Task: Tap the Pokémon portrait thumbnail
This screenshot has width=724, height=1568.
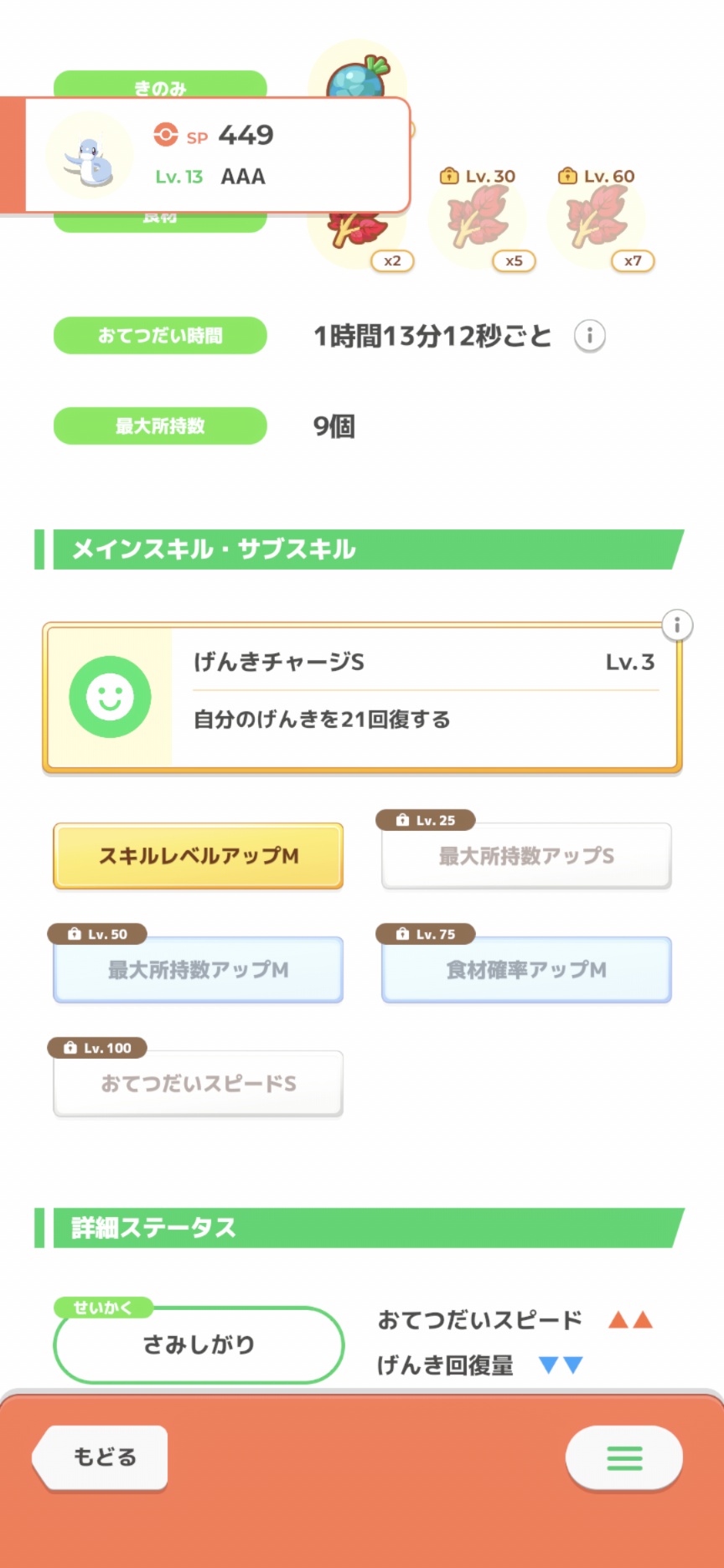Action: point(89,157)
